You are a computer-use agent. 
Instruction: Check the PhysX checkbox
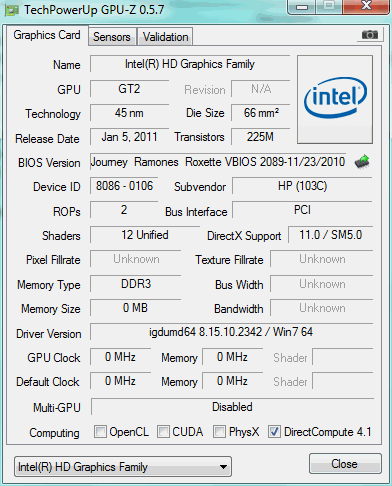tap(219, 432)
